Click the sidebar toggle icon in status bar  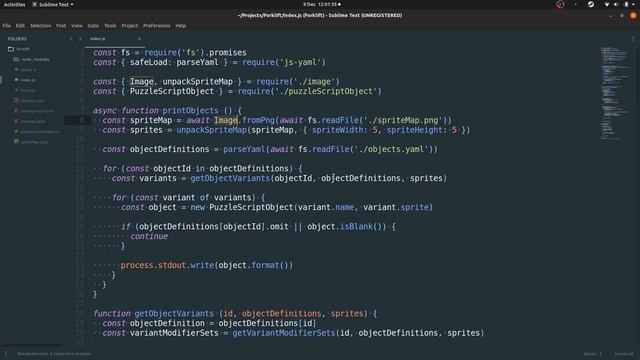coord(6,354)
